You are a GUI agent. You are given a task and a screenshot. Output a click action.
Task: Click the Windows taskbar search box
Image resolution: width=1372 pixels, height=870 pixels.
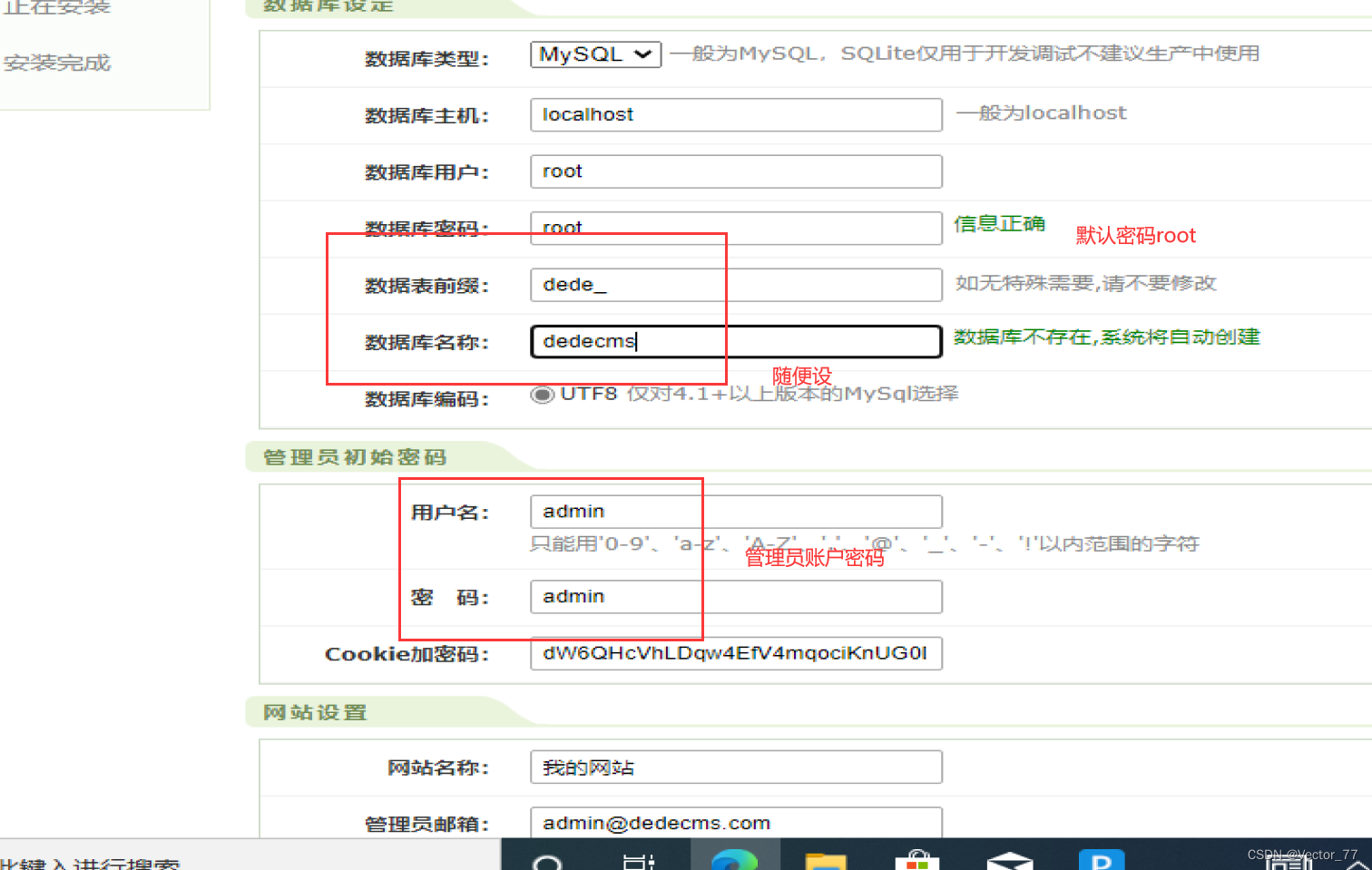(x=250, y=855)
